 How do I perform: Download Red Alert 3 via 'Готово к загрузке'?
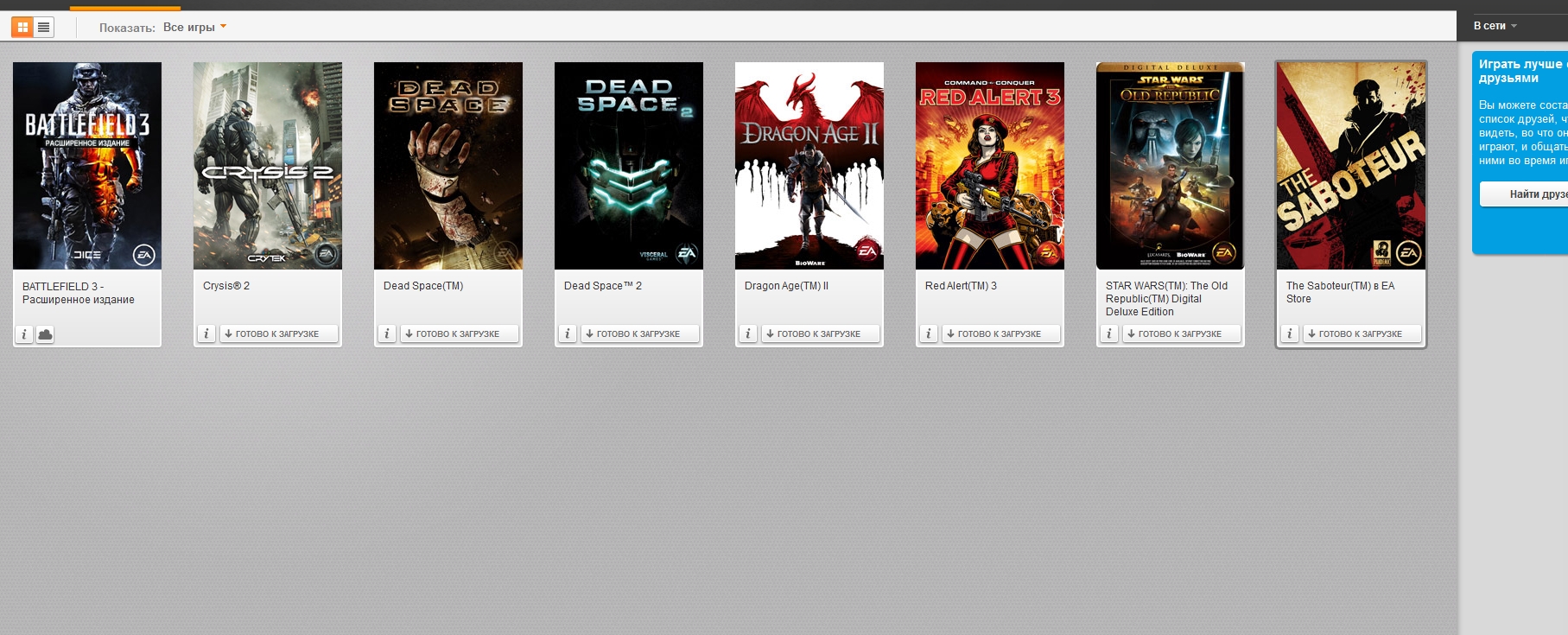[x=1000, y=333]
